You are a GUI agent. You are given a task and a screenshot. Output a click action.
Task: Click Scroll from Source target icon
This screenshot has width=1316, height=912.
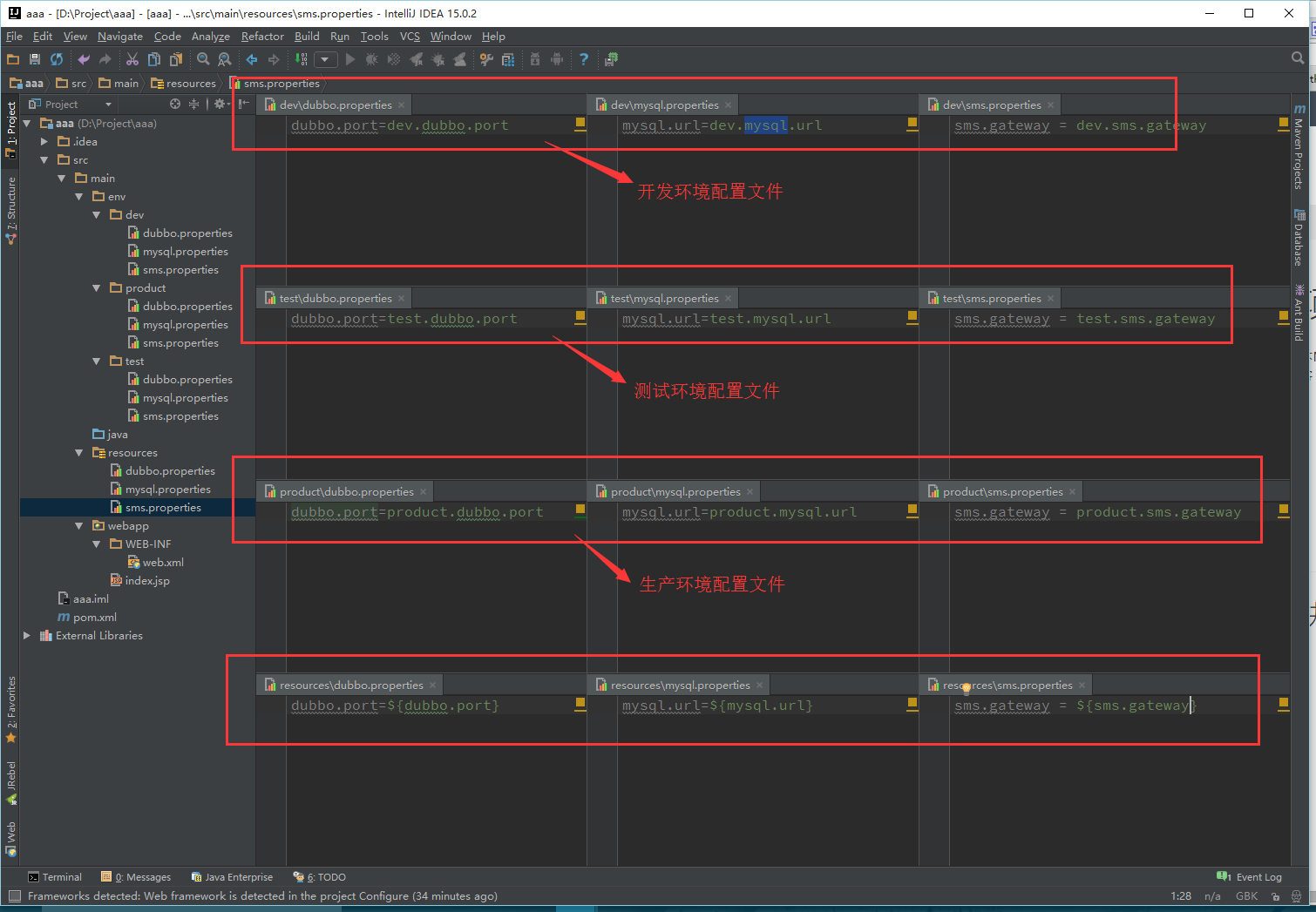tap(175, 104)
